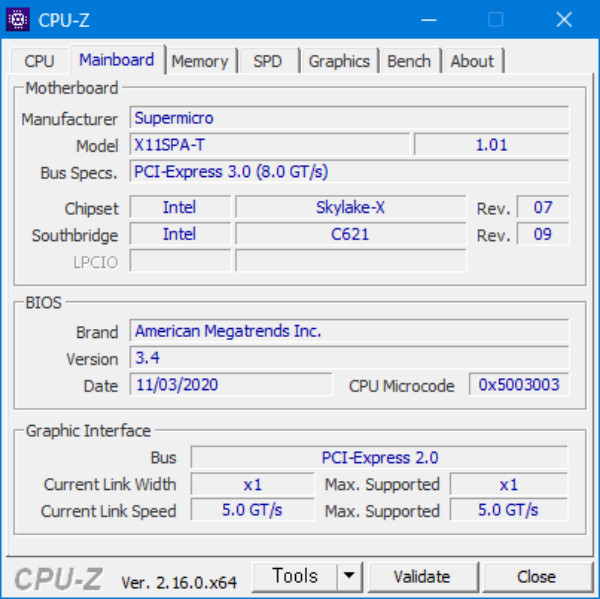This screenshot has width=600, height=599.
Task: Click the BIOS Version value 3.4
Action: point(349,357)
